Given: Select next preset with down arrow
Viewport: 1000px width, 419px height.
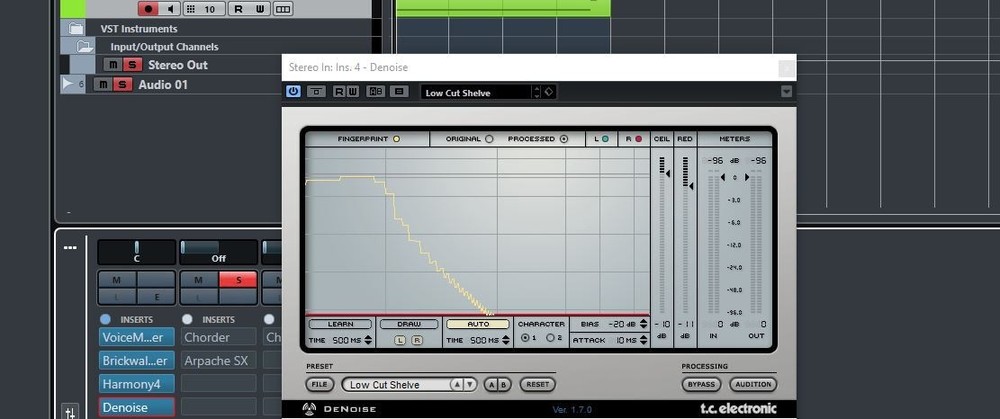Looking at the screenshot, I should pyautogui.click(x=469, y=385).
